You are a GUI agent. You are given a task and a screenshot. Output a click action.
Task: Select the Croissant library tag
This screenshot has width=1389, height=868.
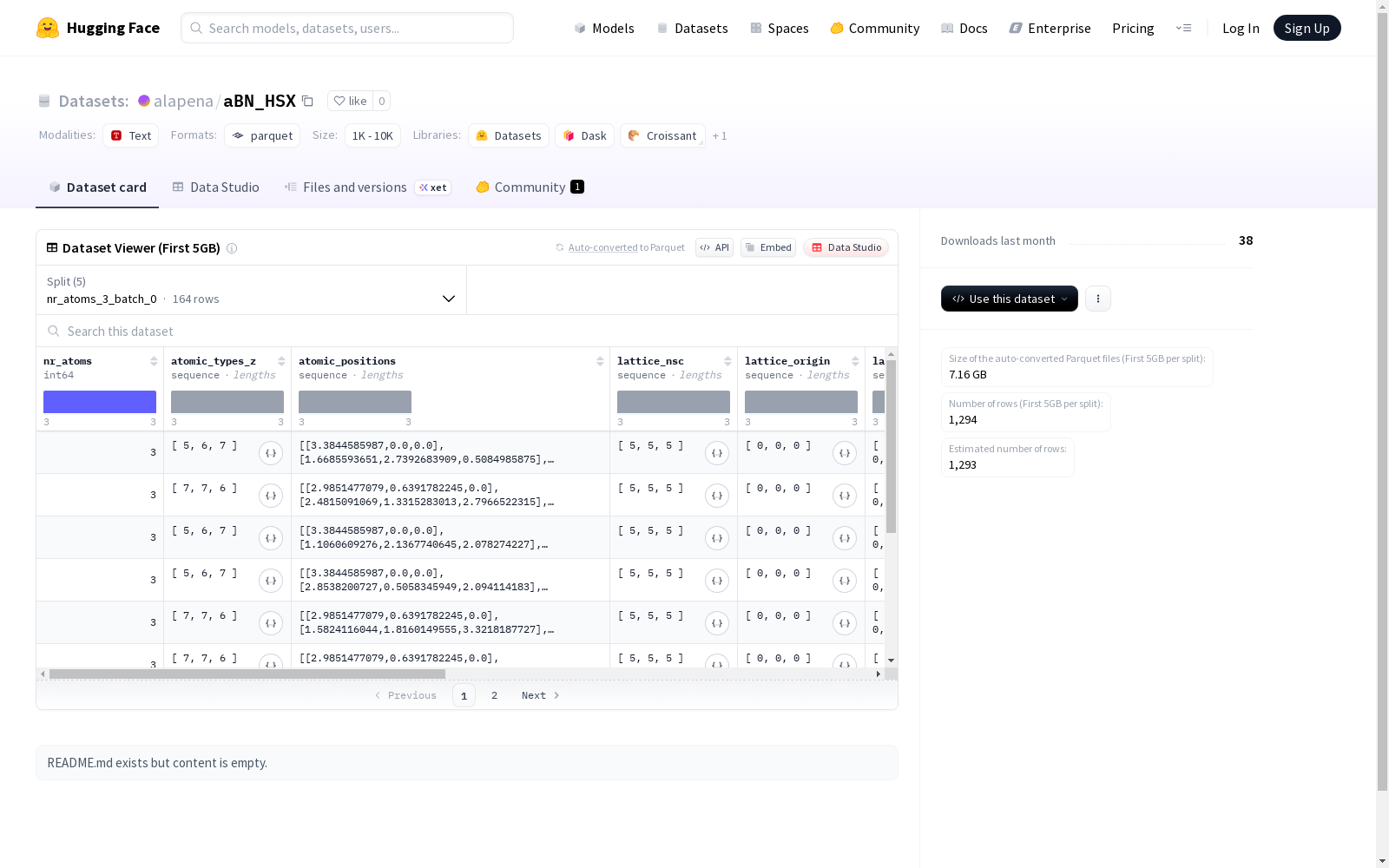coord(662,135)
